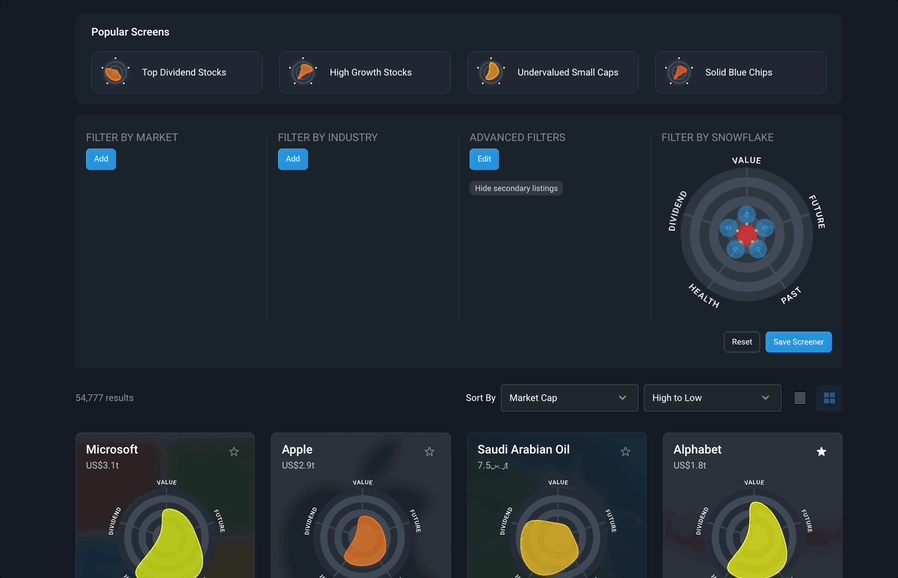Open the High Growth Stocks screen
Viewport: 898px width, 578px height.
(x=365, y=72)
